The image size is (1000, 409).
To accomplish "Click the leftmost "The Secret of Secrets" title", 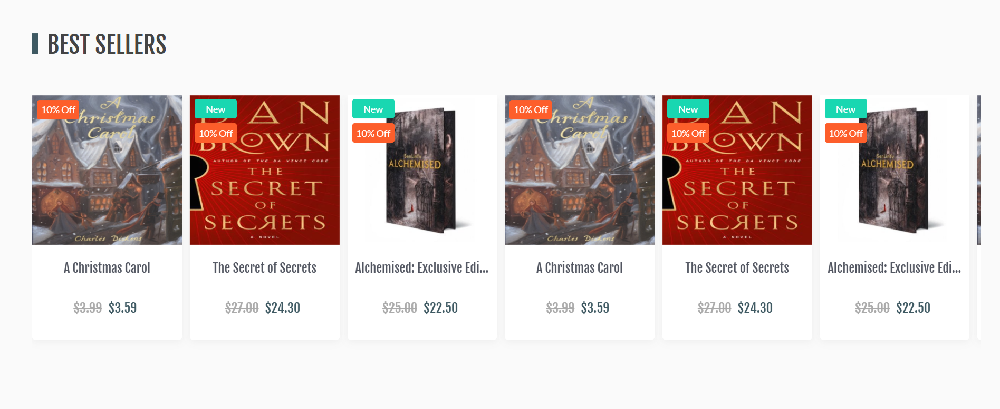I will [x=265, y=268].
